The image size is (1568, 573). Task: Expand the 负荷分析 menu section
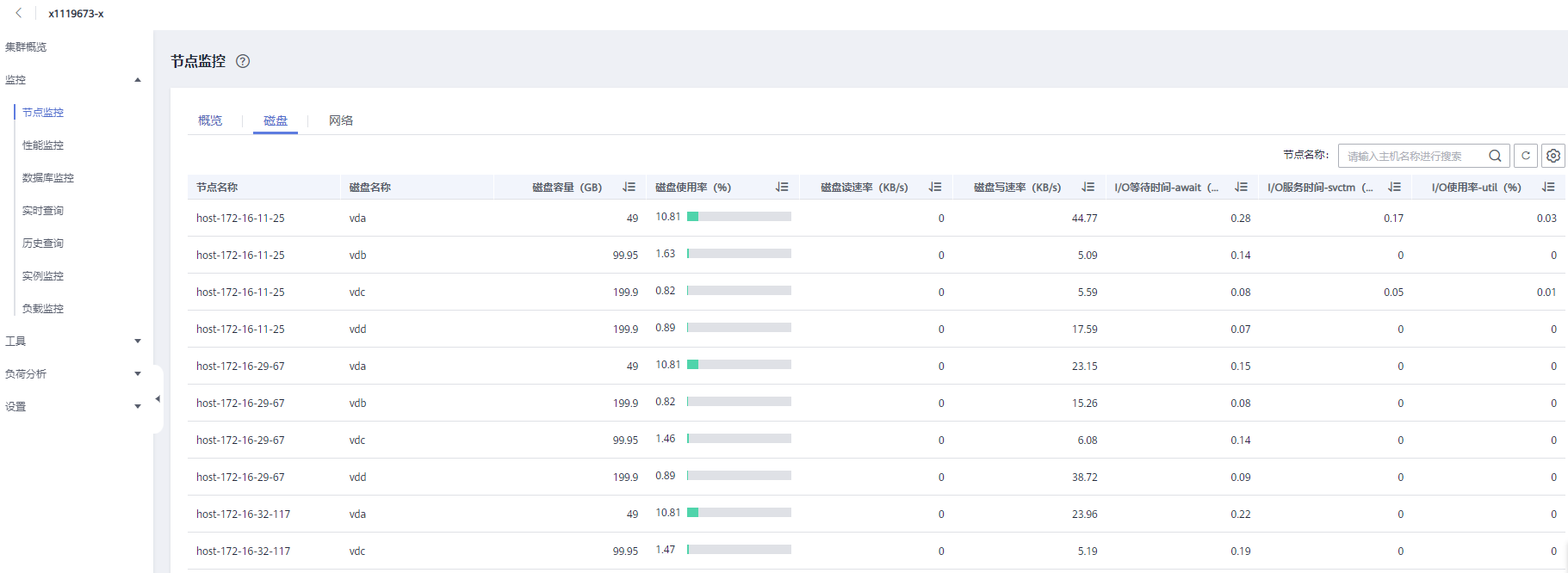138,374
